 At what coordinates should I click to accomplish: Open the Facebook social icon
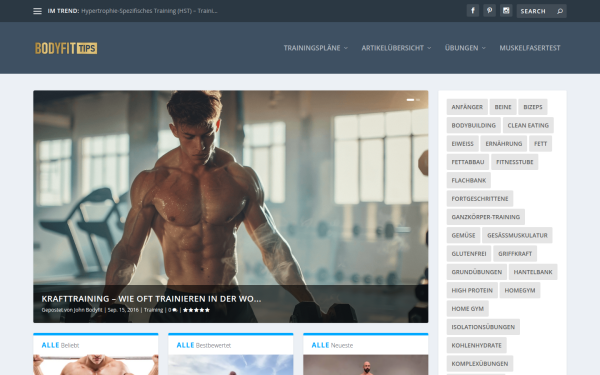pos(473,11)
